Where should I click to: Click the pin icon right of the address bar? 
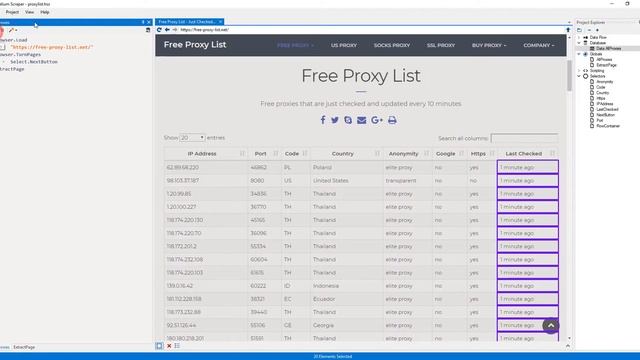(568, 30)
